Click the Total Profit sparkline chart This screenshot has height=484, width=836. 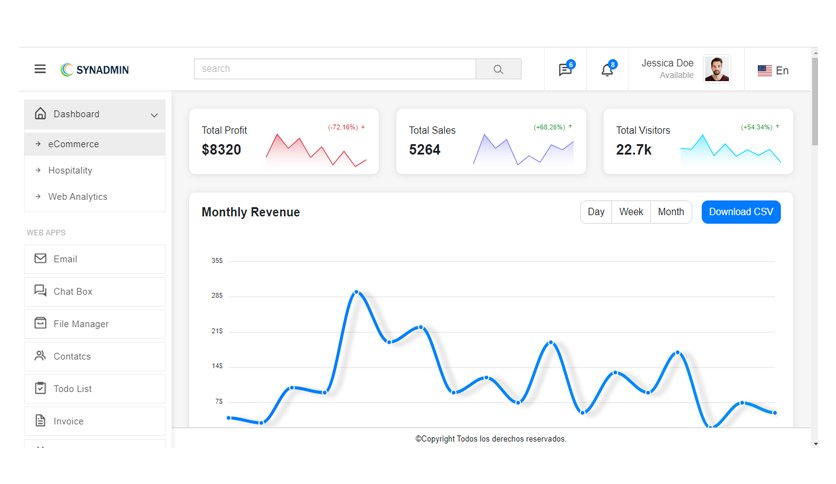(316, 150)
